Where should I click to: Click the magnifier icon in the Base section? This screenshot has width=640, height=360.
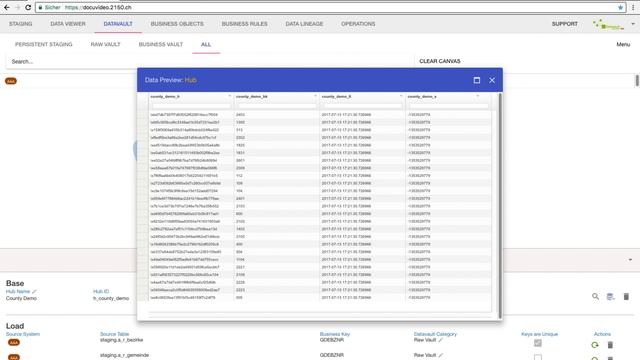point(596,296)
